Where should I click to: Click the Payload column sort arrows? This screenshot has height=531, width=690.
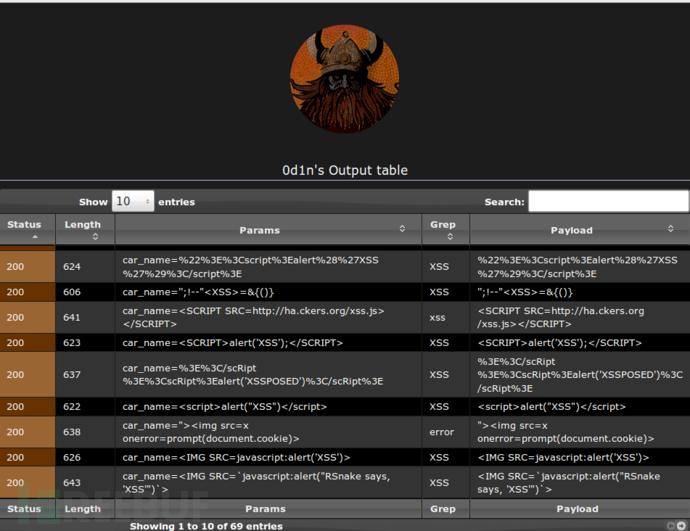[670, 229]
